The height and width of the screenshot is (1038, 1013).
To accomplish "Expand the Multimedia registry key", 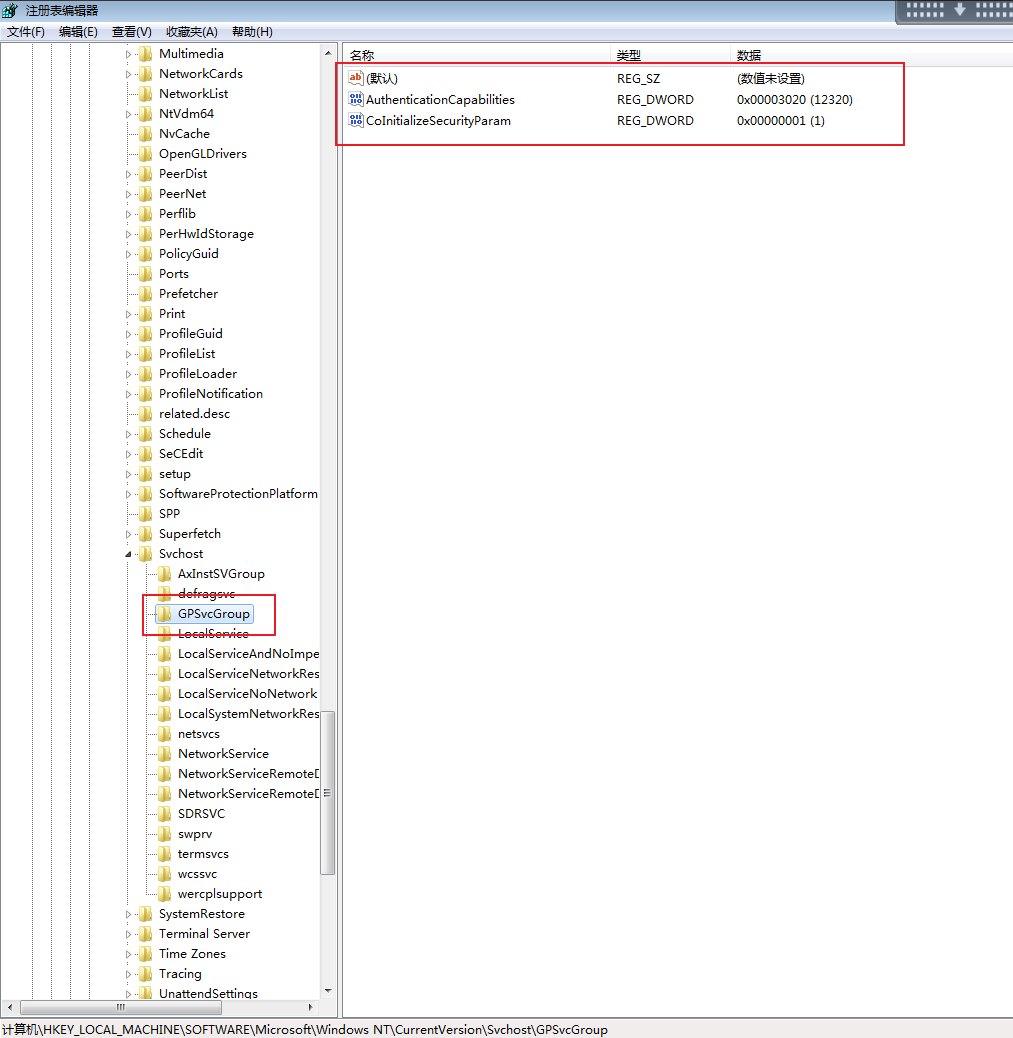I will 128,54.
